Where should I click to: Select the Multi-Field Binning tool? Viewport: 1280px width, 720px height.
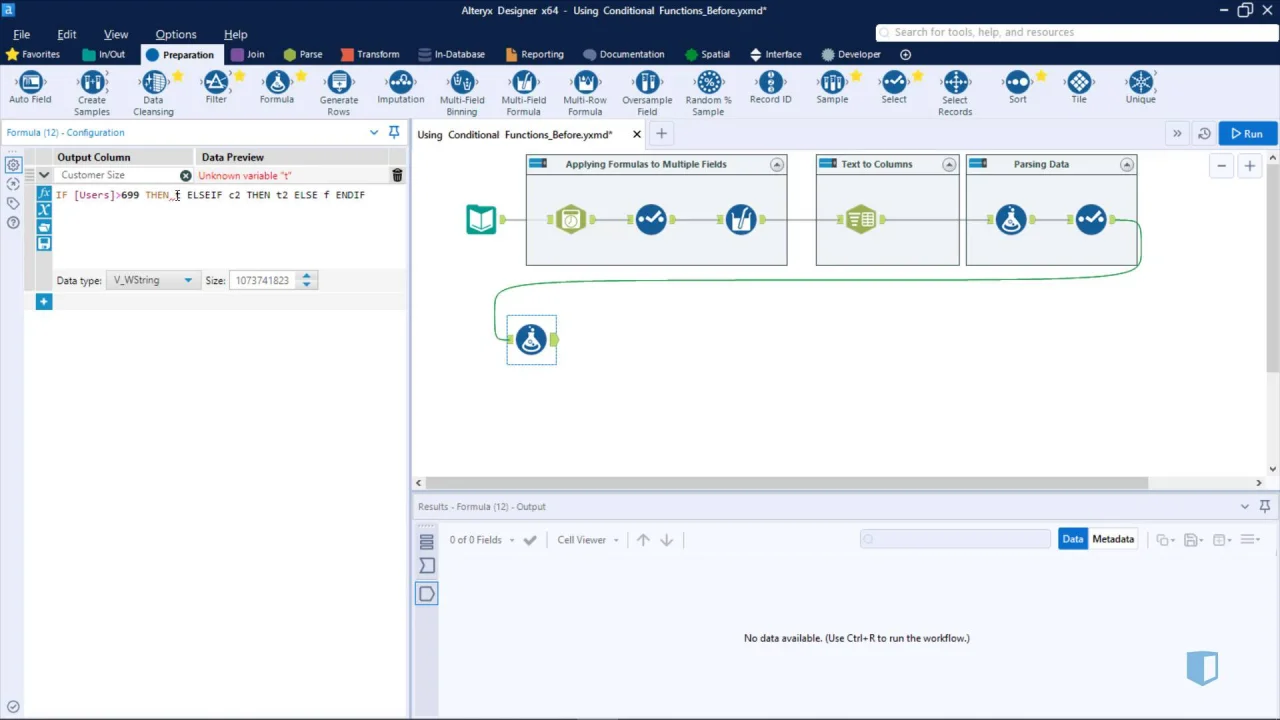point(462,94)
